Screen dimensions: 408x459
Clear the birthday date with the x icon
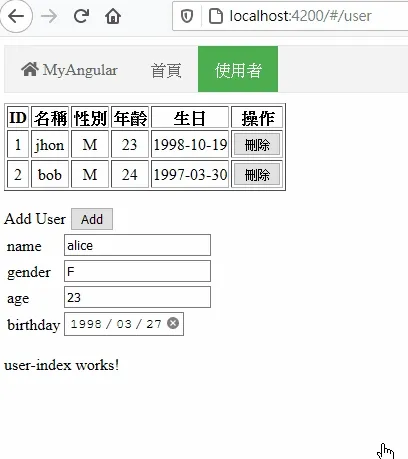click(x=173, y=323)
